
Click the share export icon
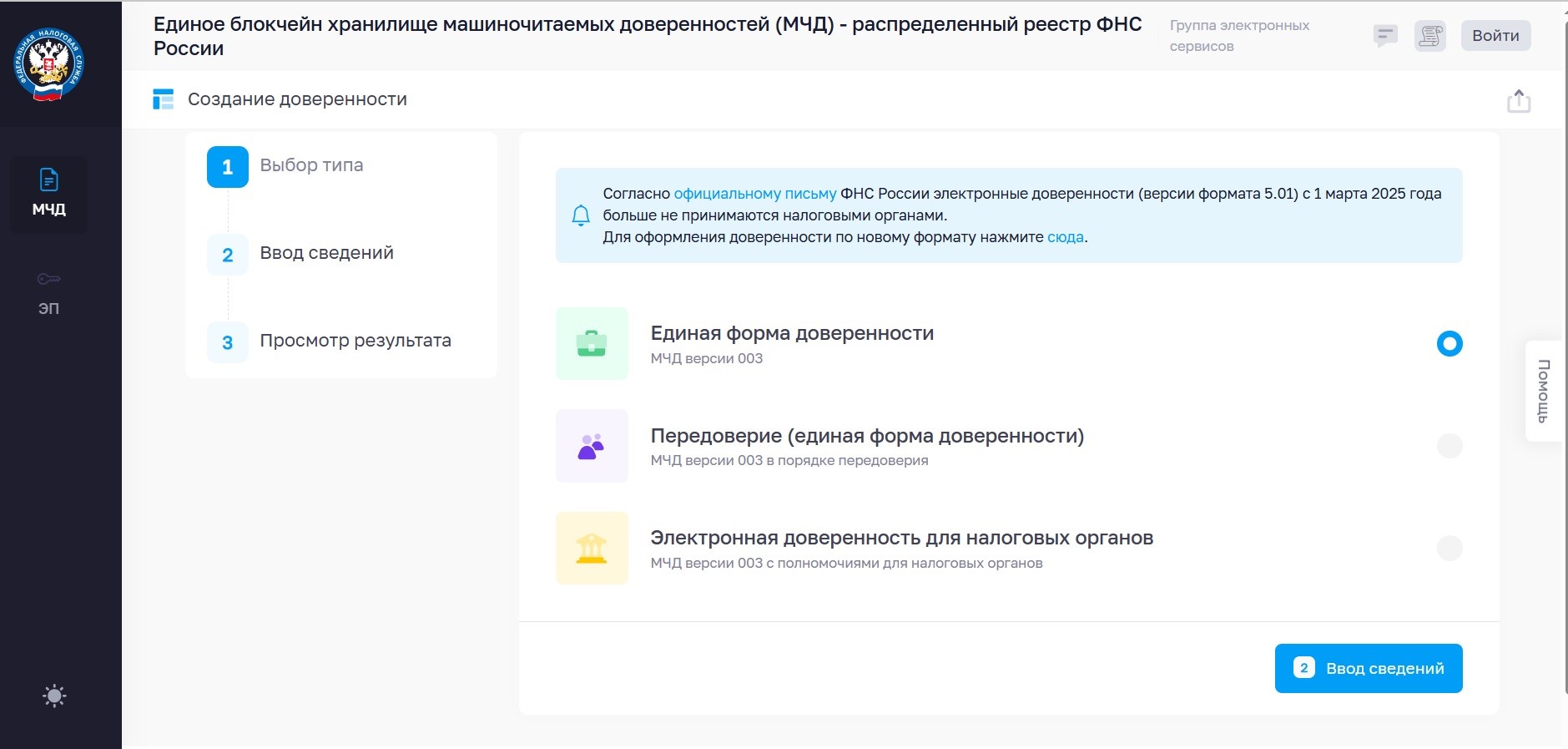coord(1518,101)
